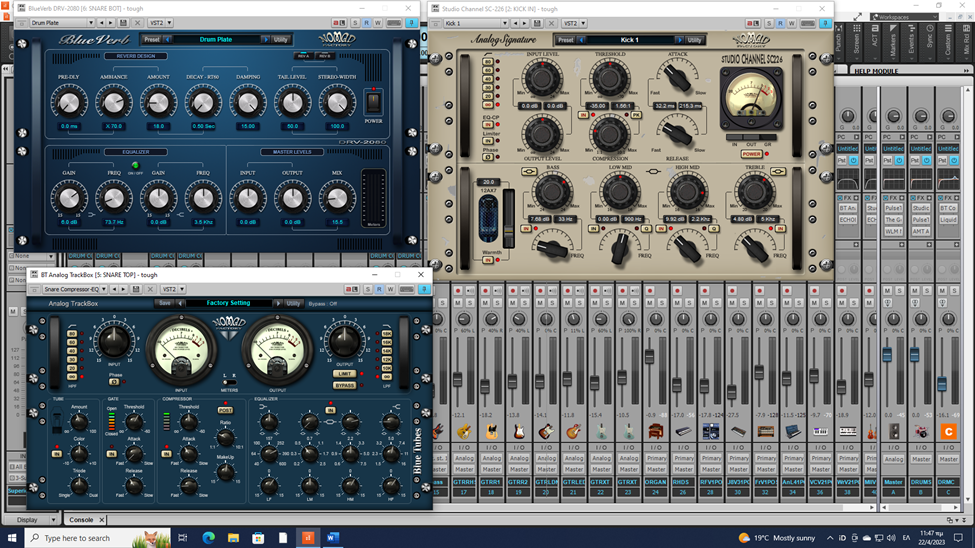Toggle compressor POST button in Analog TrackBox
This screenshot has width=975, height=548.
tap(225, 410)
